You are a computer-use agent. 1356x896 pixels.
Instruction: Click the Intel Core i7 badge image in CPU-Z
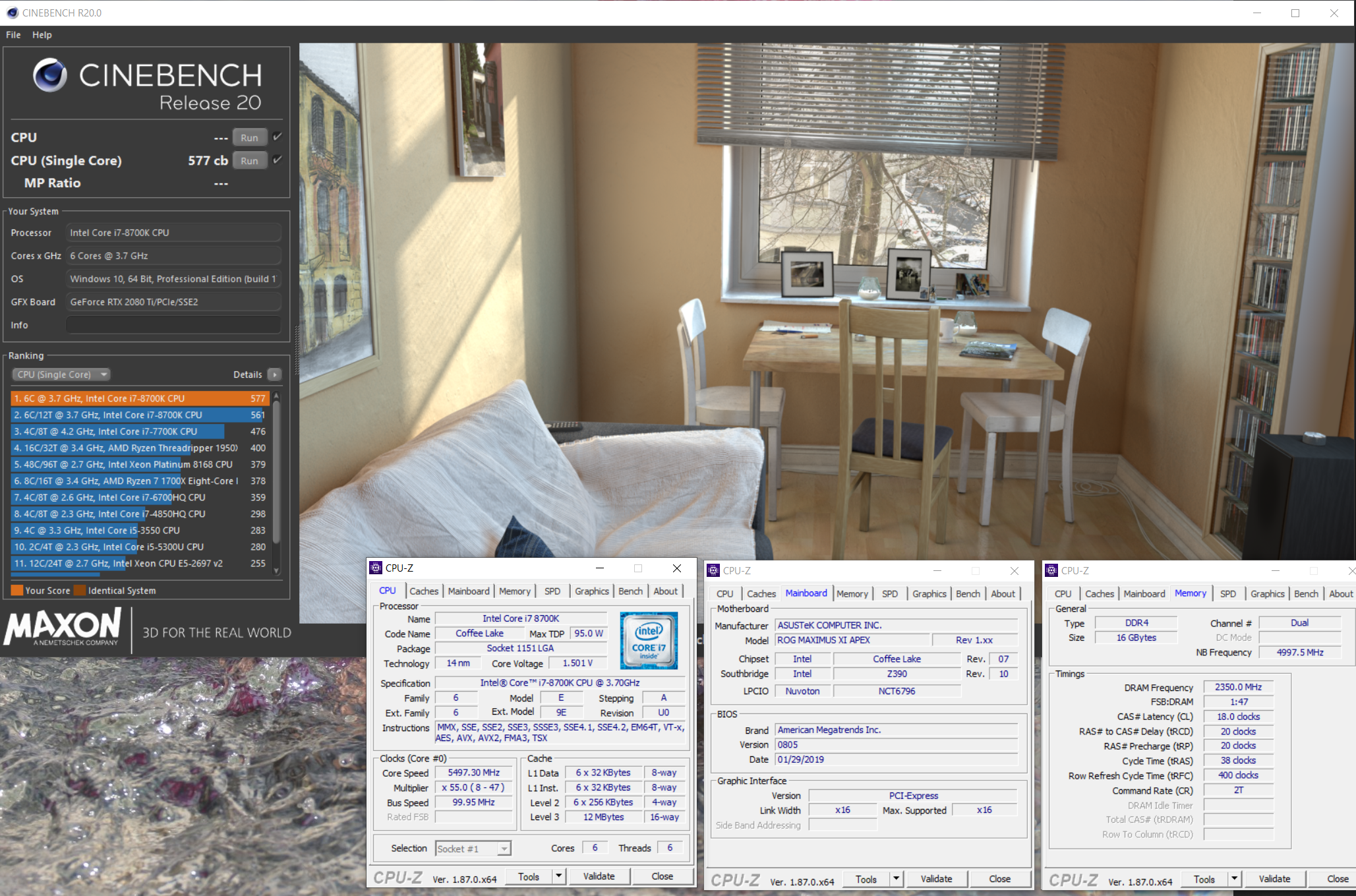(649, 640)
